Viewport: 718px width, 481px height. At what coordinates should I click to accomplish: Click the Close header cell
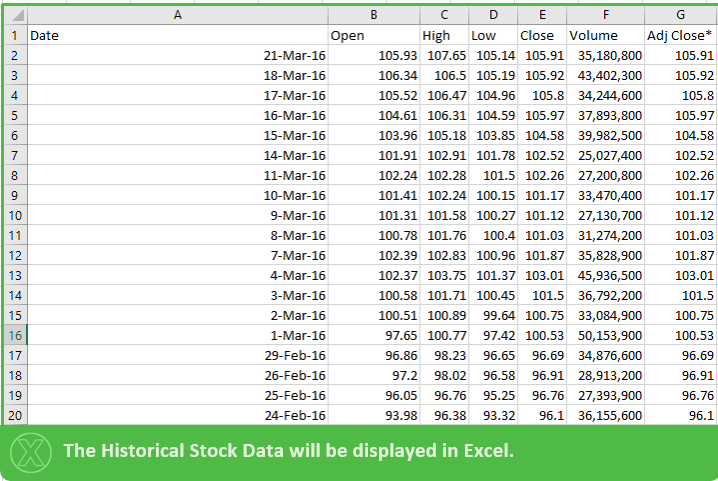tap(542, 35)
